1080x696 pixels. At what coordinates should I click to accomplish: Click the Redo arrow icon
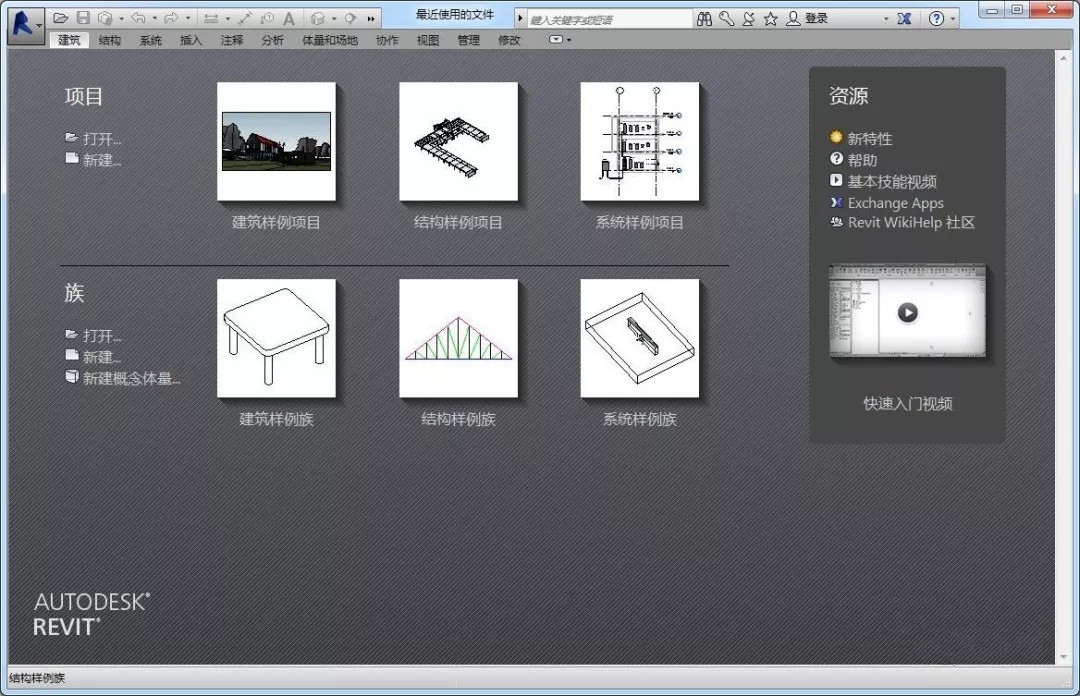[x=172, y=18]
